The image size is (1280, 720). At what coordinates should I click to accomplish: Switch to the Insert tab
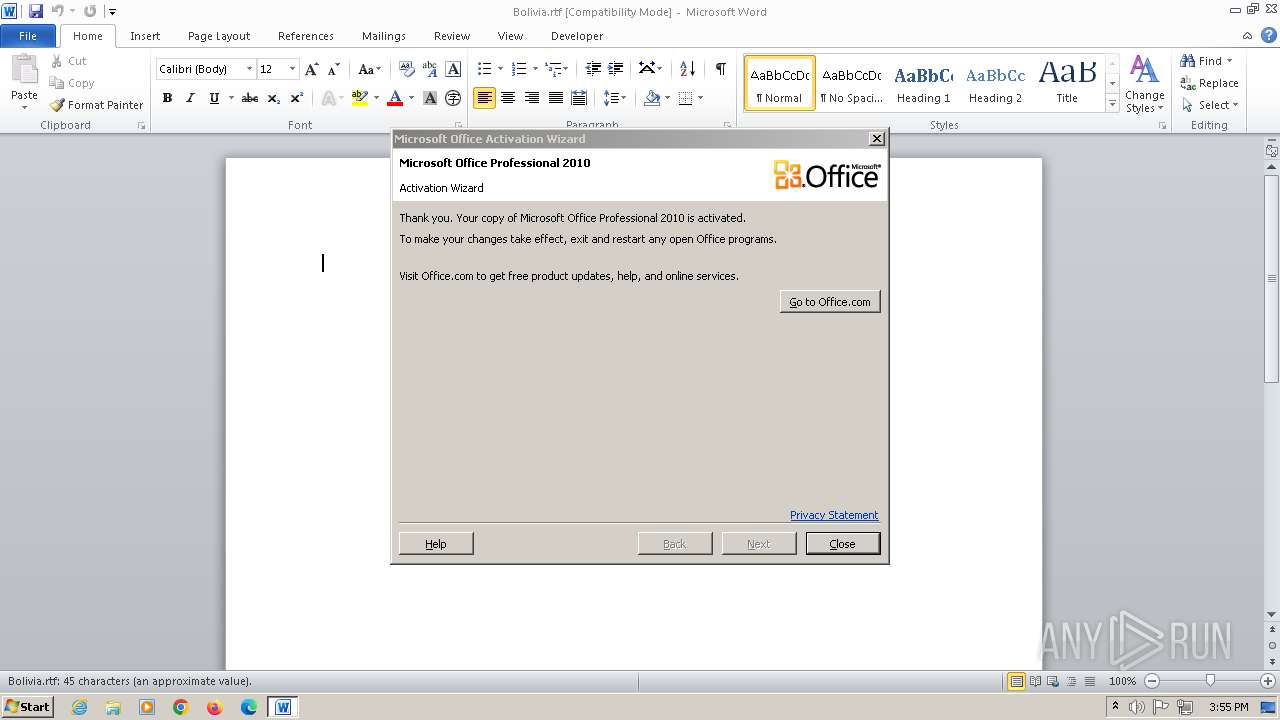(145, 36)
